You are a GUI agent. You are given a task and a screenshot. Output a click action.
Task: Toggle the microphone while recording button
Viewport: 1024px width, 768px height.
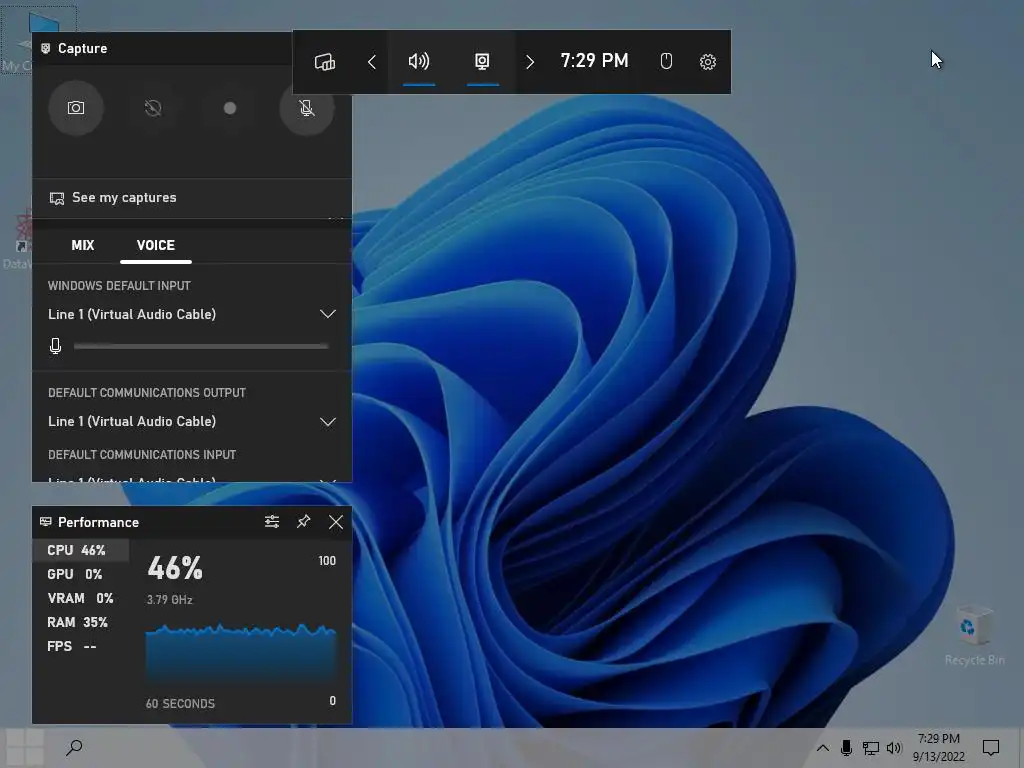pyautogui.click(x=307, y=108)
